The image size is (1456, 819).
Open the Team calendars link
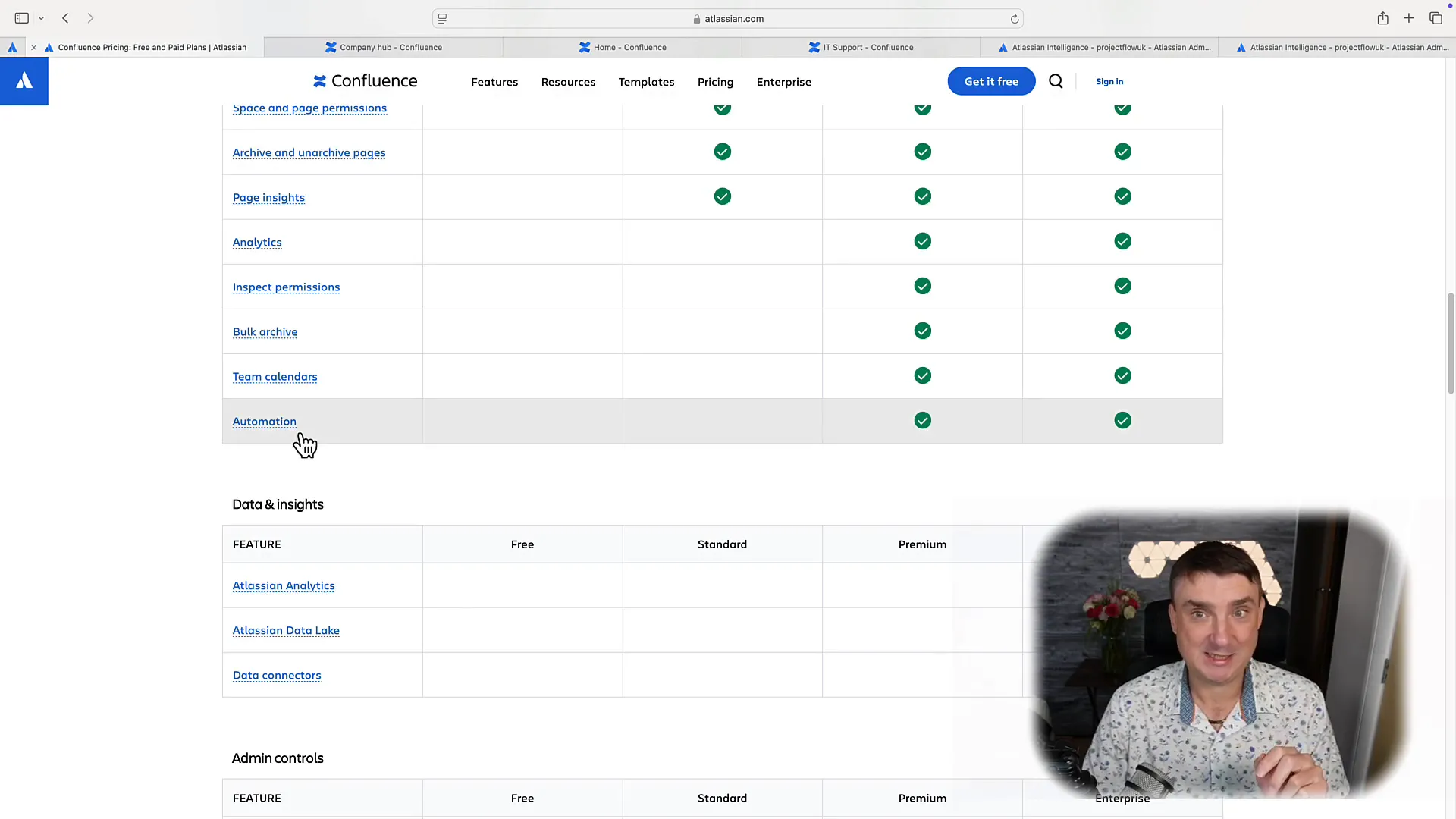click(x=275, y=376)
